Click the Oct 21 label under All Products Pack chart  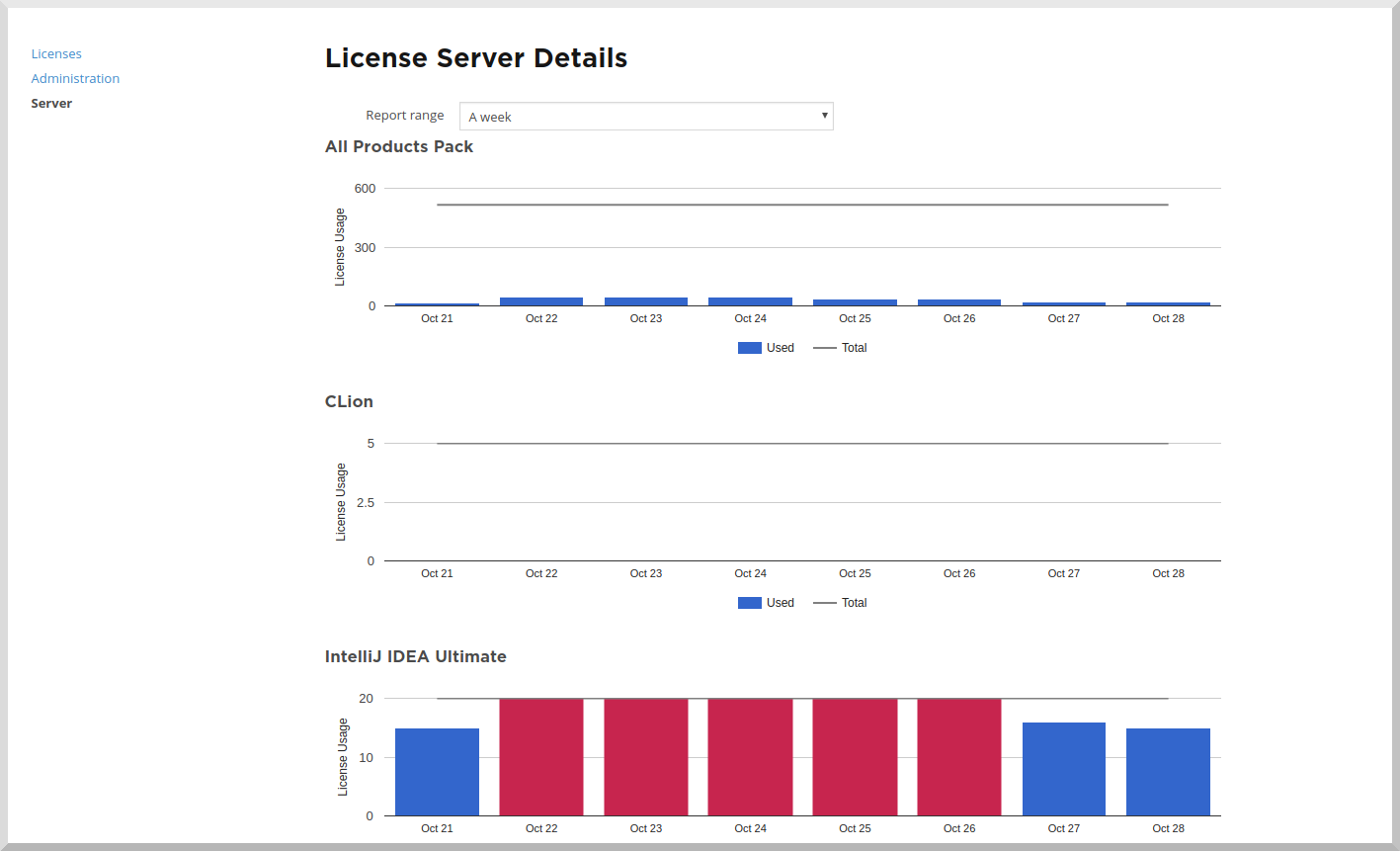pos(437,318)
